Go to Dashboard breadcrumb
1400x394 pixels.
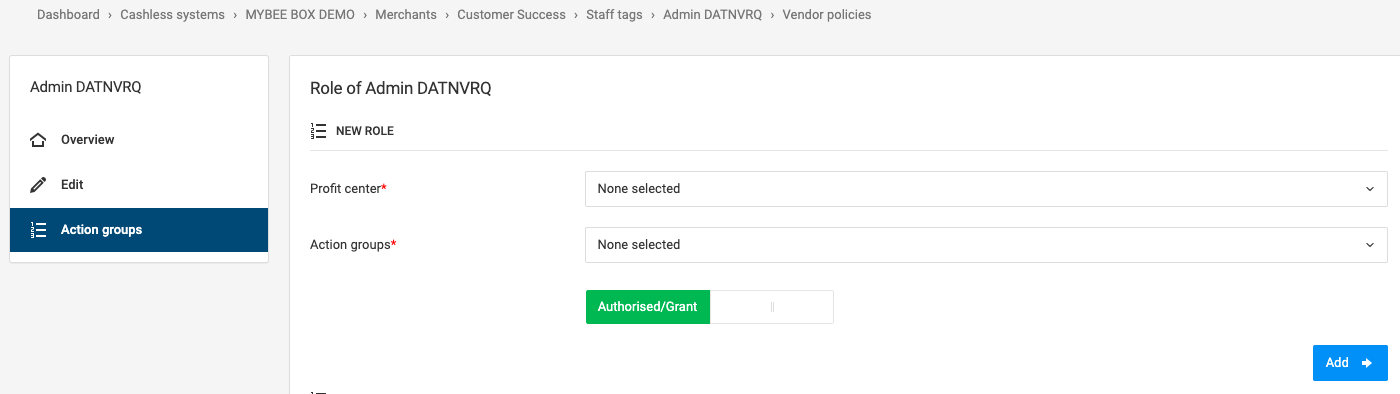[68, 15]
